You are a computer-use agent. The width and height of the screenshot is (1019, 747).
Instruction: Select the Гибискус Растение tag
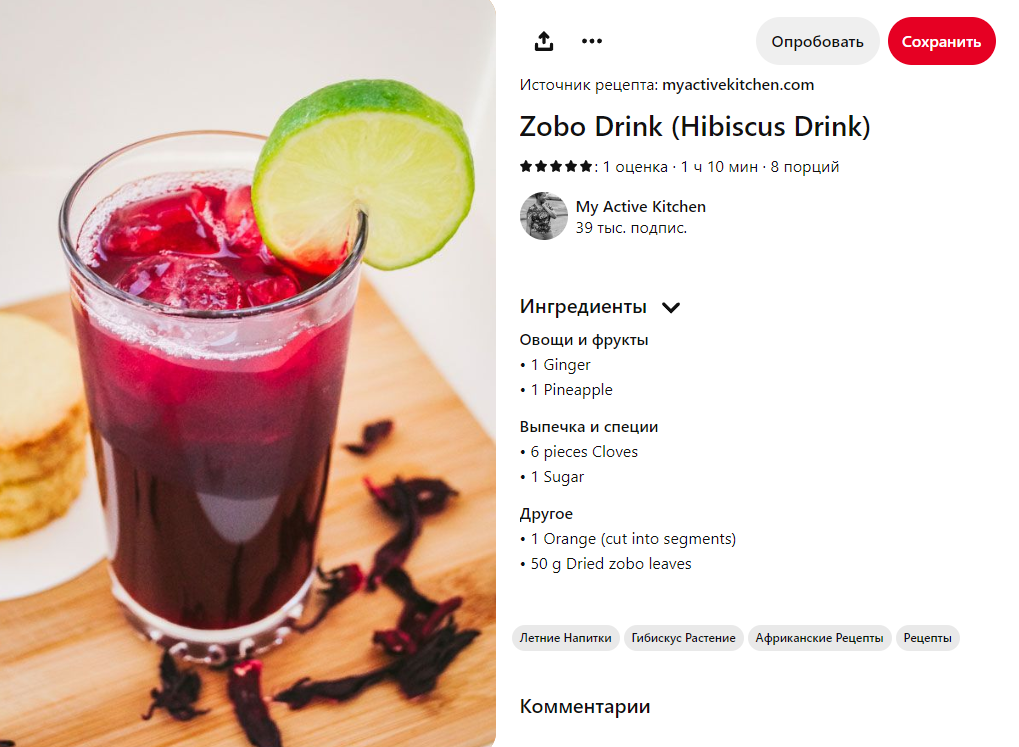click(683, 638)
